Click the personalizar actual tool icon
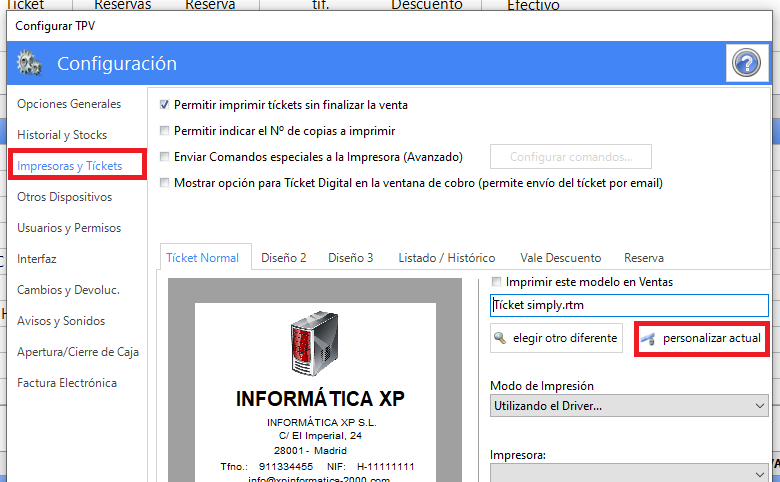Viewport: 780px width, 482px height. pos(649,338)
